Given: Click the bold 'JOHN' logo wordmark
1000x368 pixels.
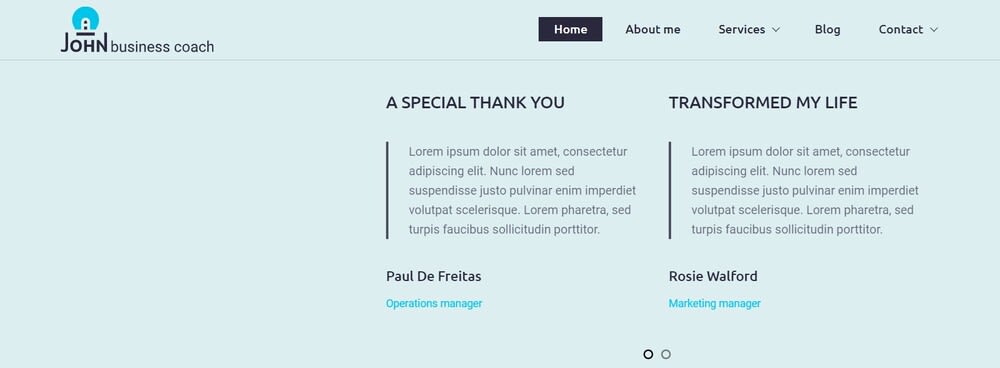Looking at the screenshot, I should tap(84, 43).
